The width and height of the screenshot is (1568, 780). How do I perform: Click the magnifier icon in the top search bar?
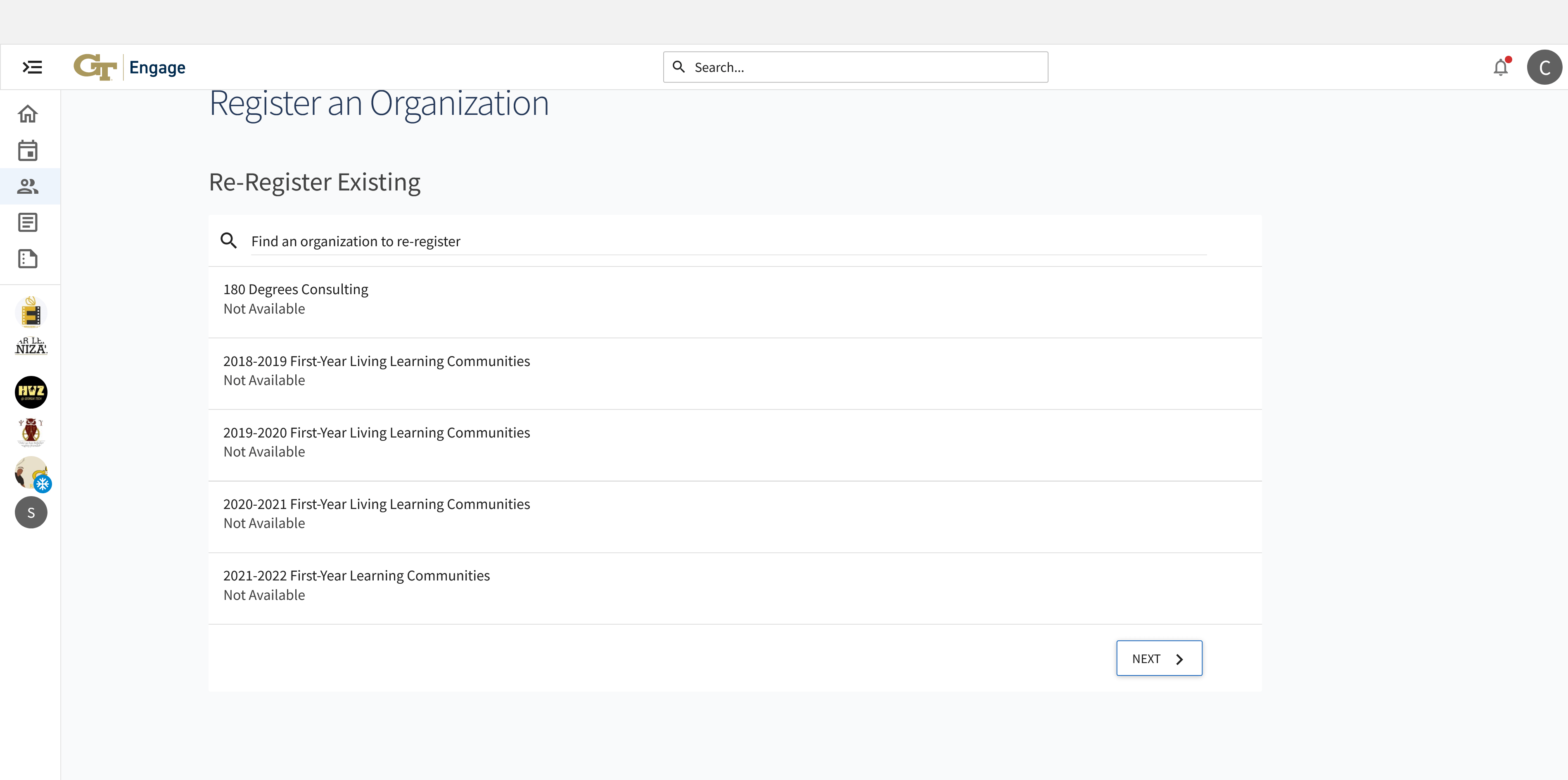(678, 67)
